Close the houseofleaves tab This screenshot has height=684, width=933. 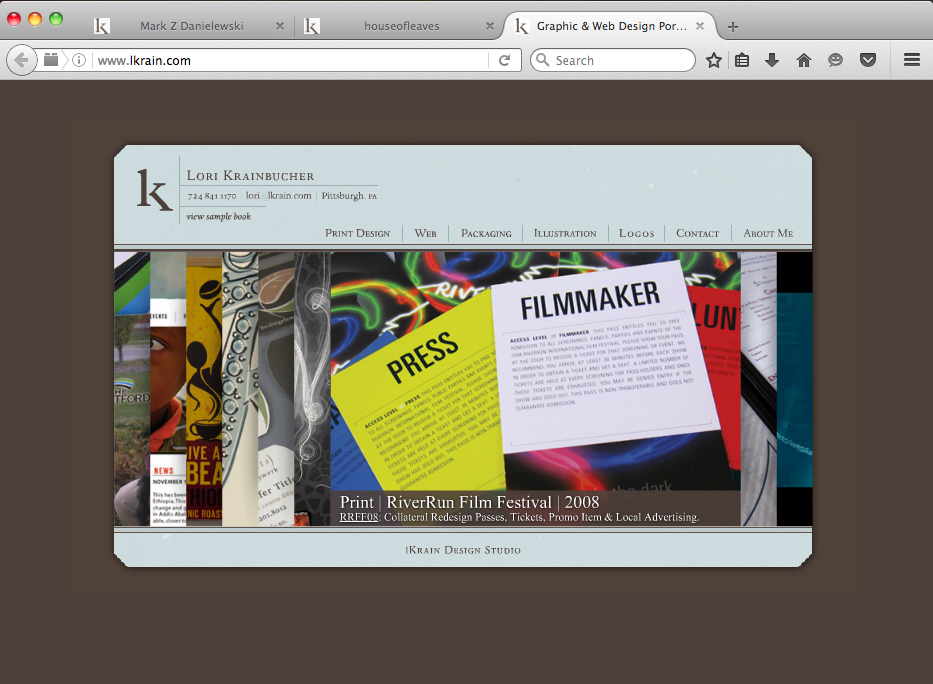pos(489,26)
